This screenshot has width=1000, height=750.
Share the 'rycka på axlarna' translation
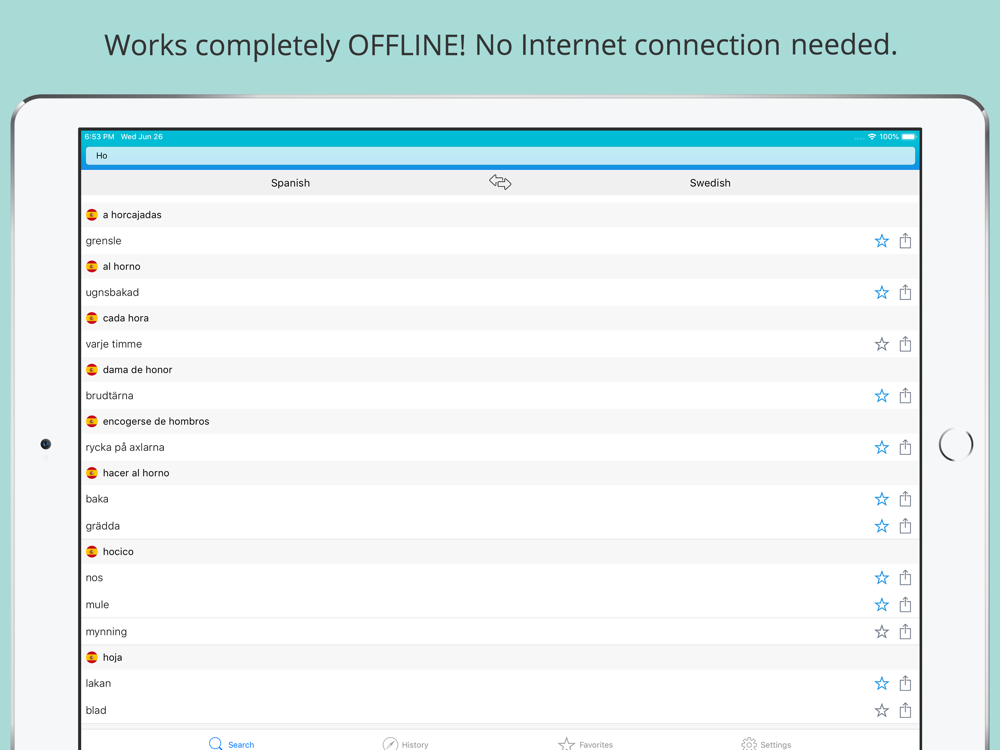905,447
